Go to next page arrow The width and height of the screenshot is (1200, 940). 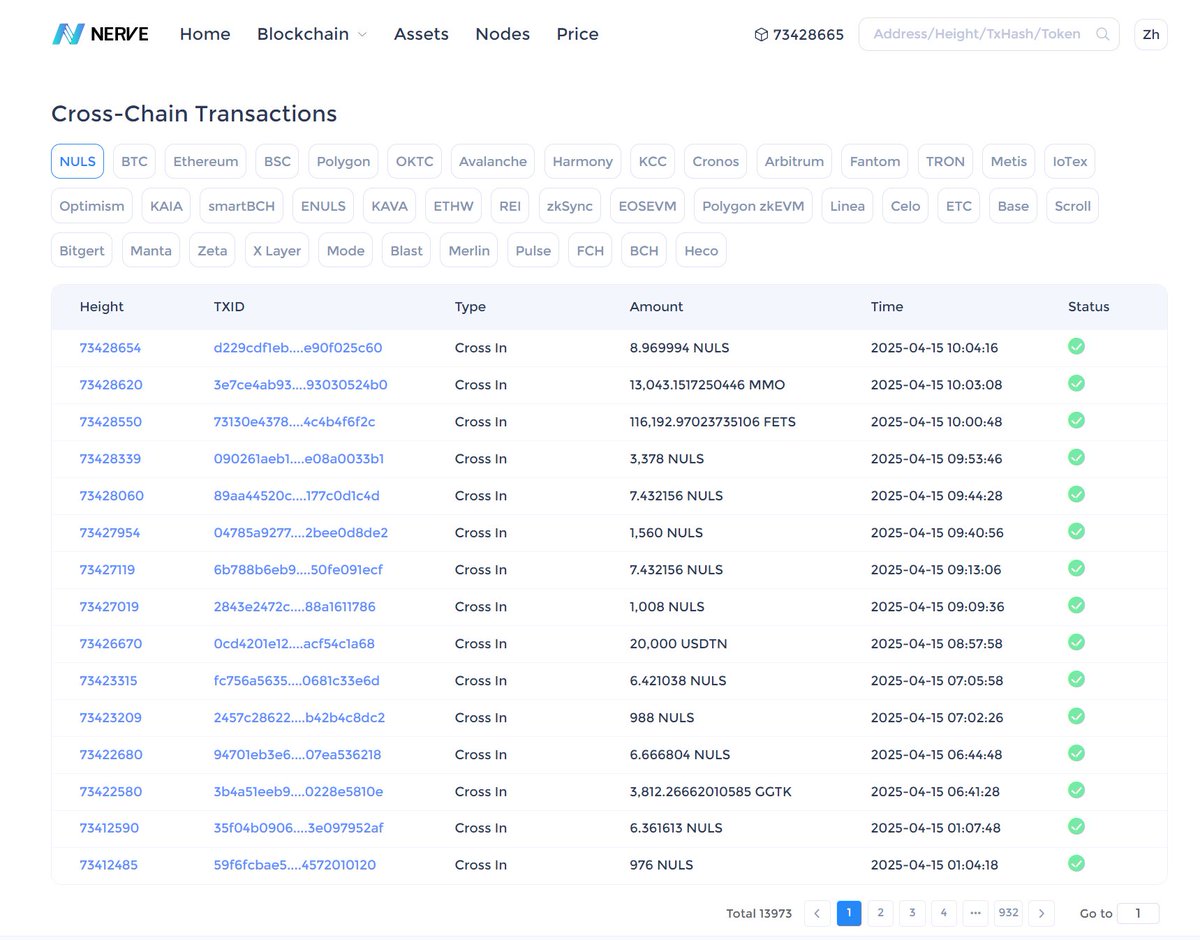(1042, 913)
